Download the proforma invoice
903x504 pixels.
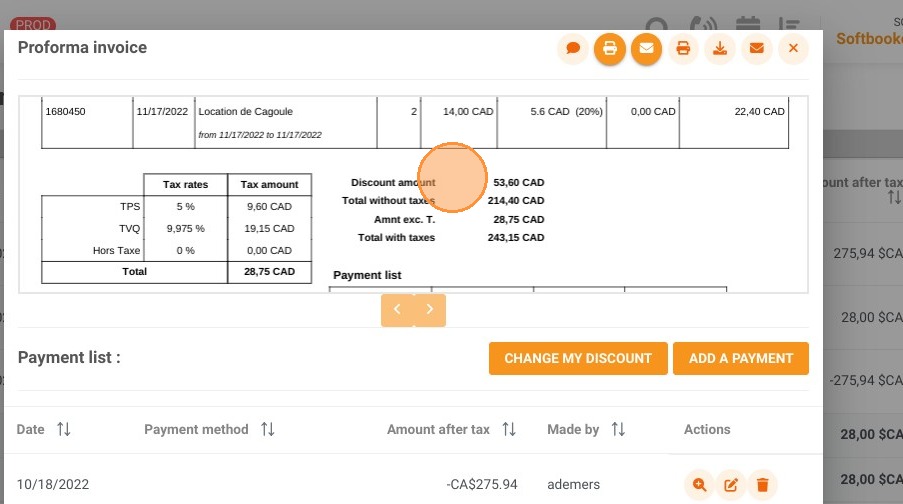click(720, 48)
